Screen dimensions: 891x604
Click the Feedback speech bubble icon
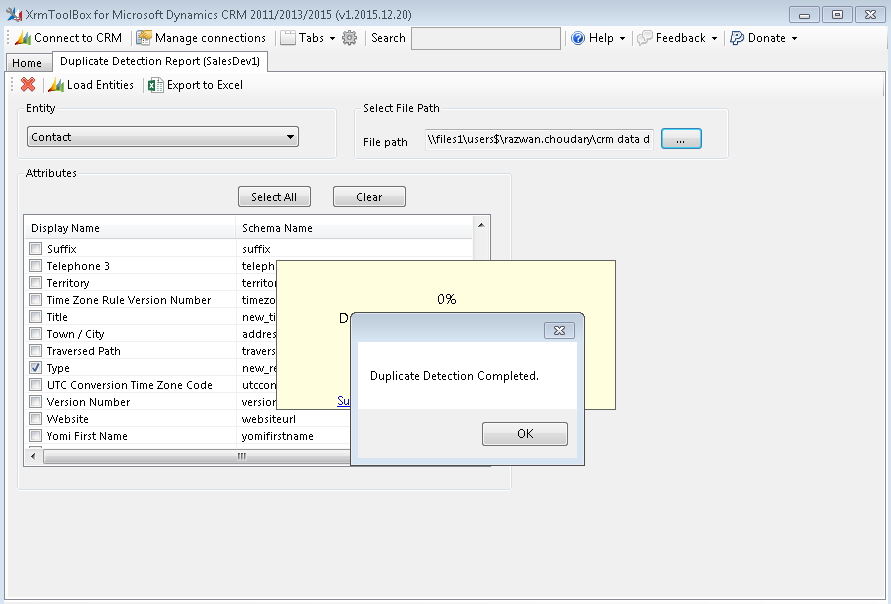pyautogui.click(x=645, y=38)
